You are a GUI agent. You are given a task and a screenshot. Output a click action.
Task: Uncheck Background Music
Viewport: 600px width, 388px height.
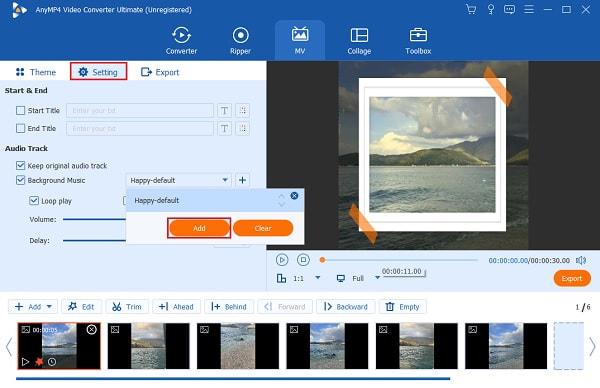[x=20, y=180]
